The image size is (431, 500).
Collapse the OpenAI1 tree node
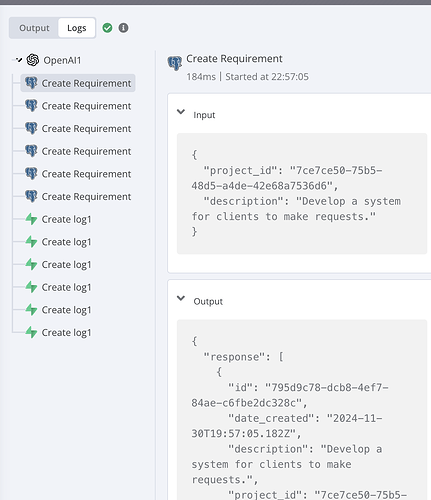tap(19, 60)
